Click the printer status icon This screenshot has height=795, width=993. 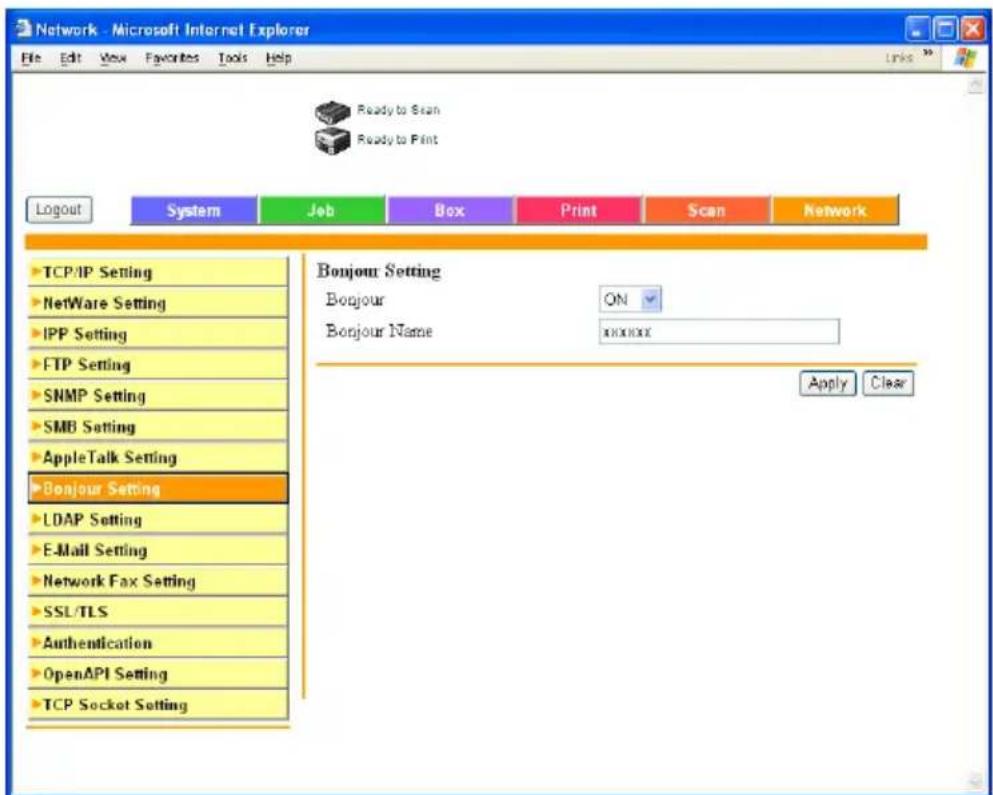(x=332, y=141)
